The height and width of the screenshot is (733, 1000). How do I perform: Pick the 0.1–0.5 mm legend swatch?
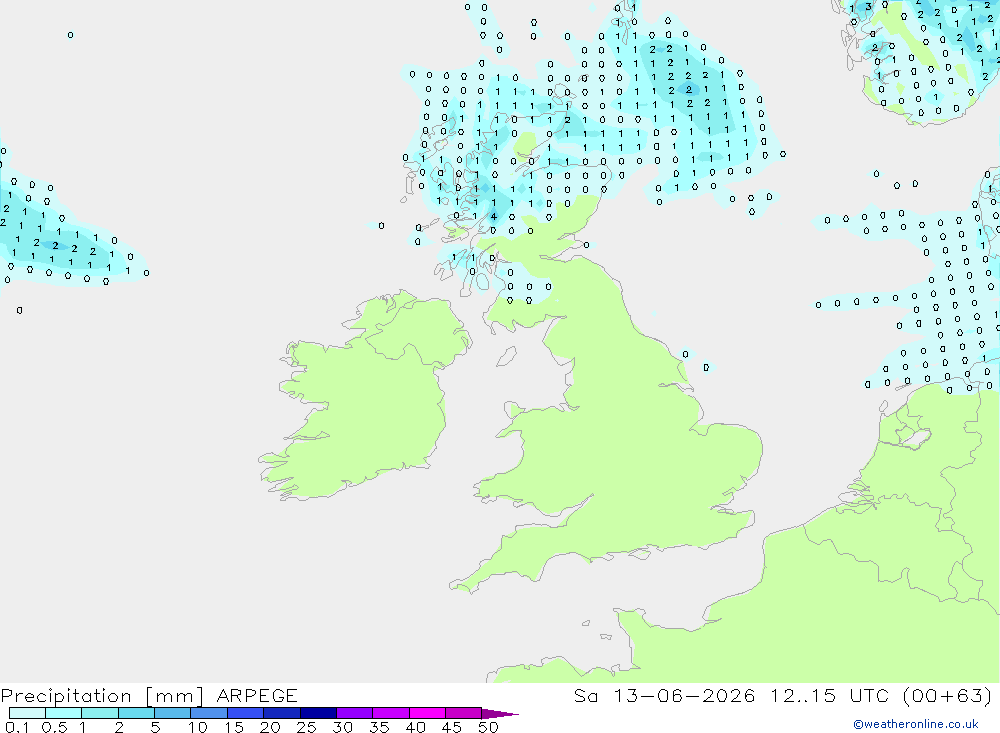(x=27, y=713)
